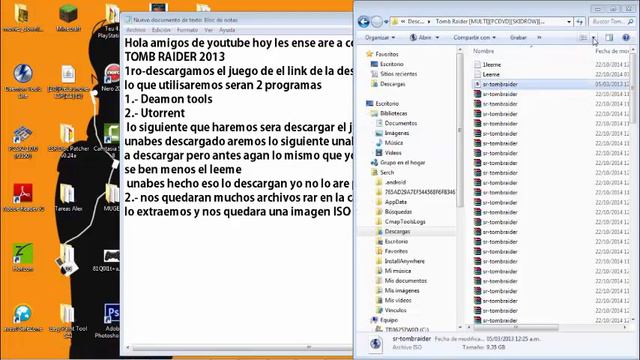This screenshot has width=640, height=360.
Task: Select the Minecraft desktop icon
Action: 68,18
